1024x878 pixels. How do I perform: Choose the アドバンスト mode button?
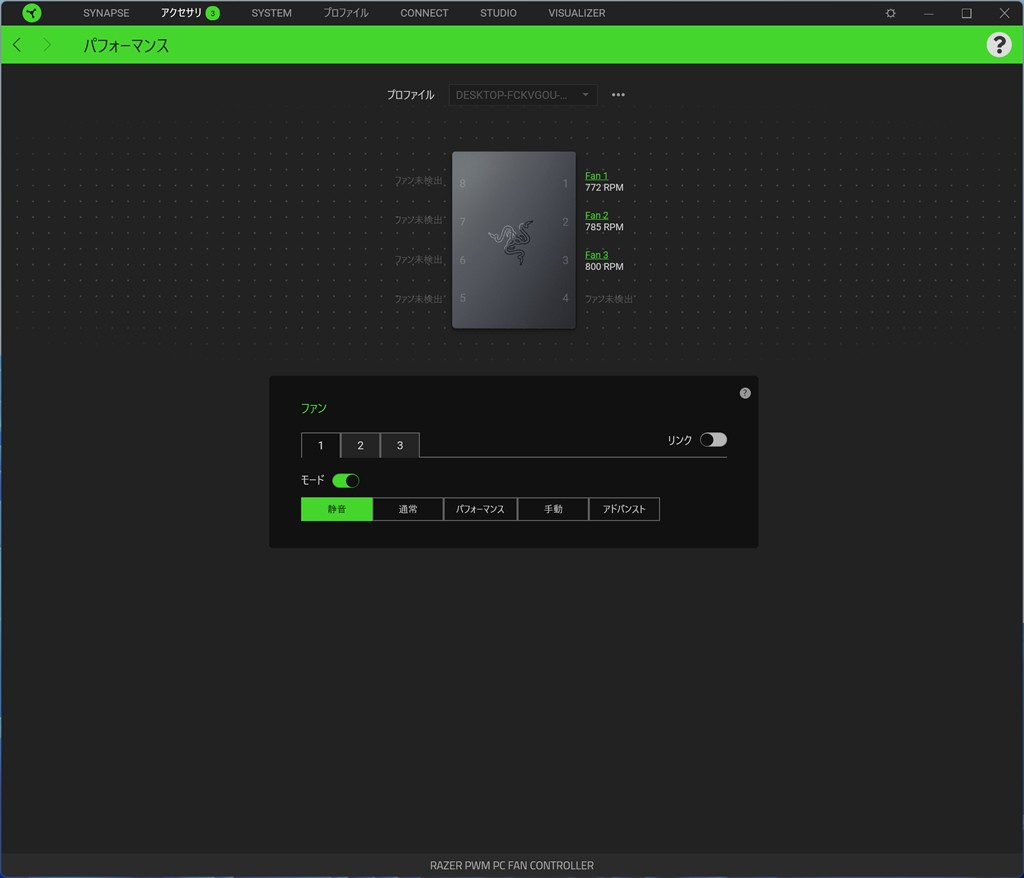tap(624, 509)
